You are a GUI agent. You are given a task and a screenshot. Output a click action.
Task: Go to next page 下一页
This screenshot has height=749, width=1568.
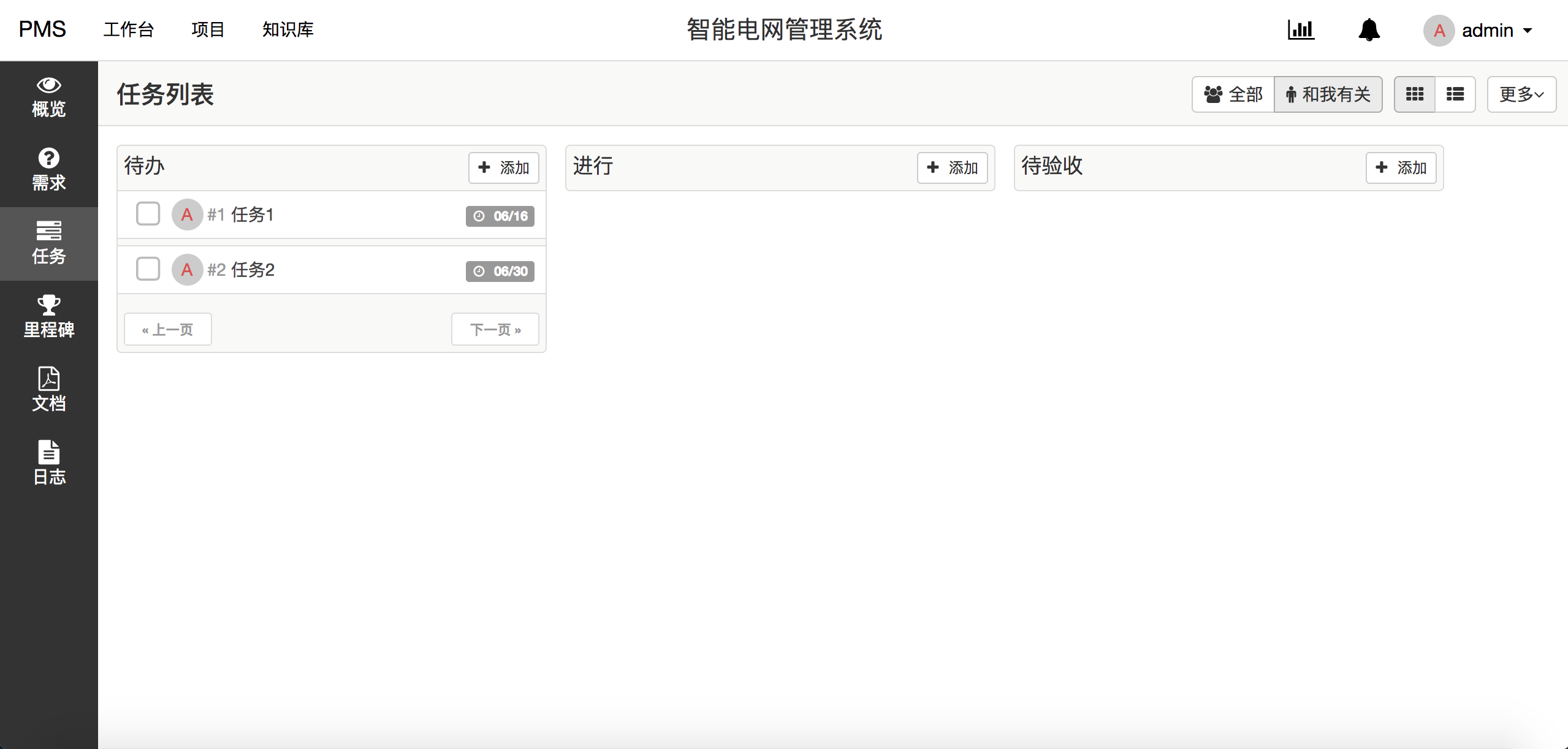click(495, 330)
